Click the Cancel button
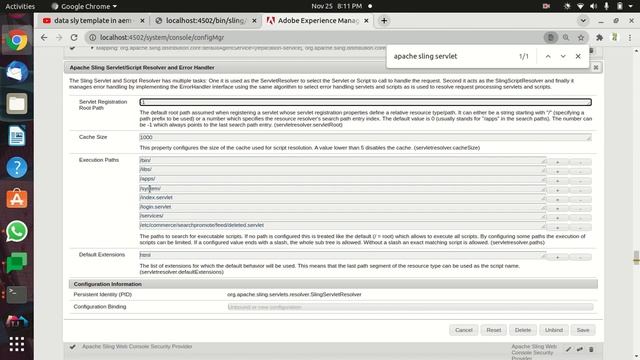 coord(464,330)
